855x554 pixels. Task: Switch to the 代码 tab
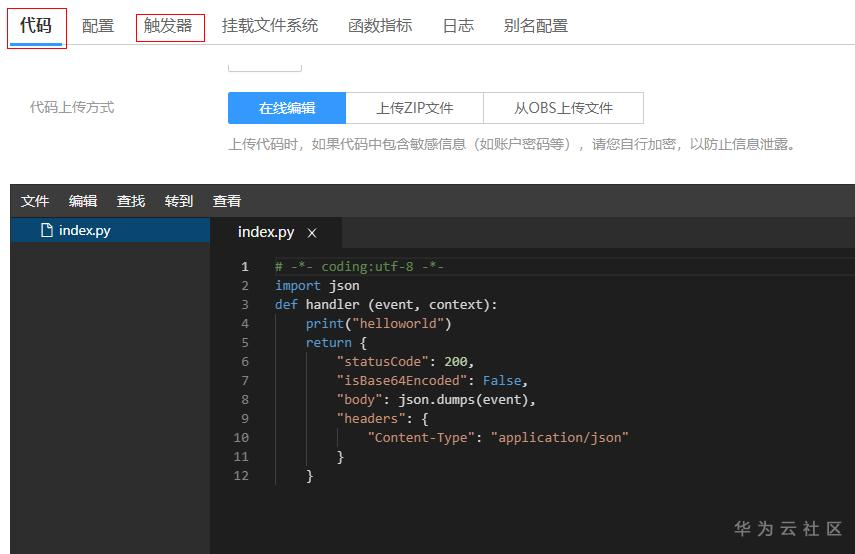[x=36, y=26]
